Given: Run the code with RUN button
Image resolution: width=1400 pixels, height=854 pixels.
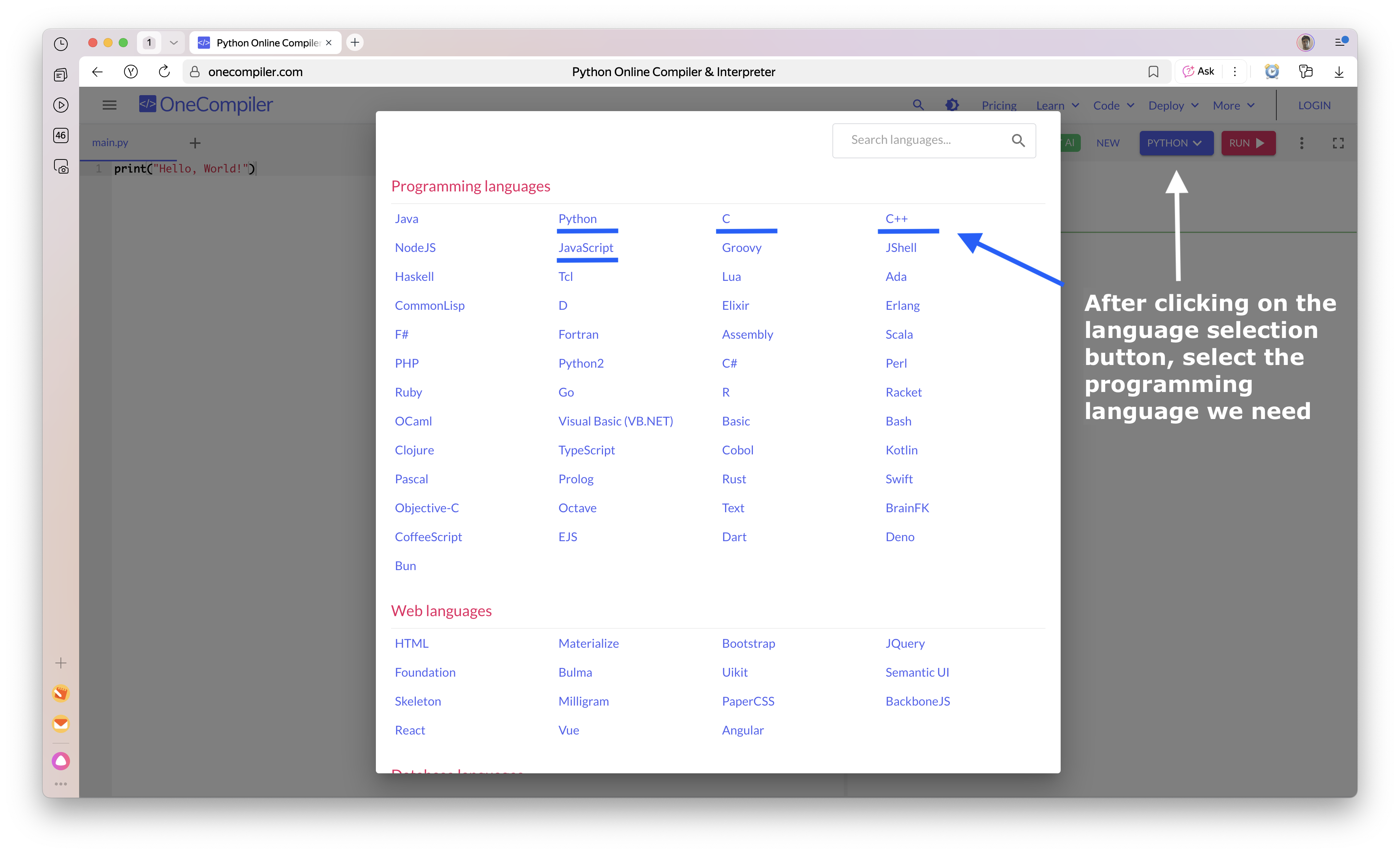Looking at the screenshot, I should tap(1248, 143).
